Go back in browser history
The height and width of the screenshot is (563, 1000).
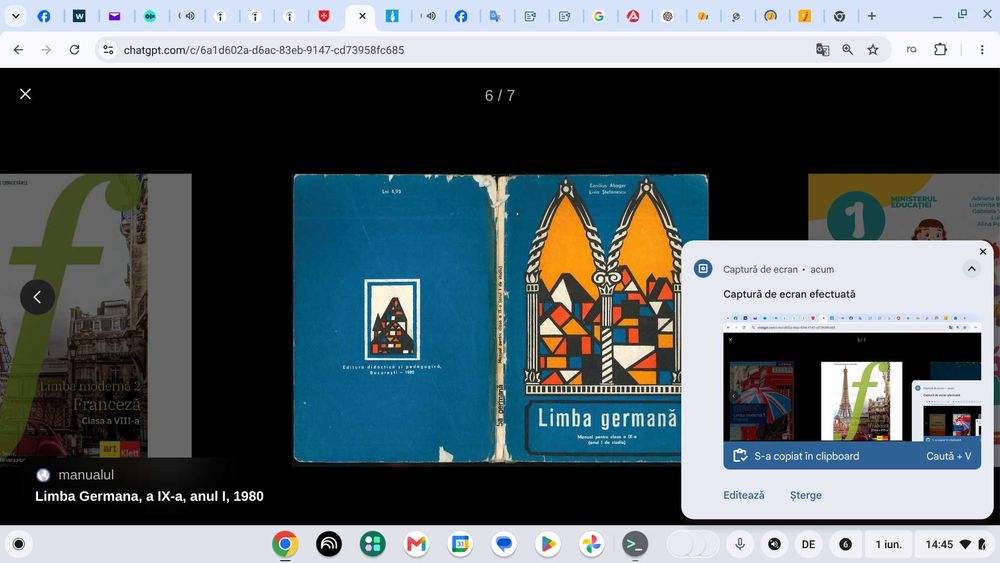point(18,50)
